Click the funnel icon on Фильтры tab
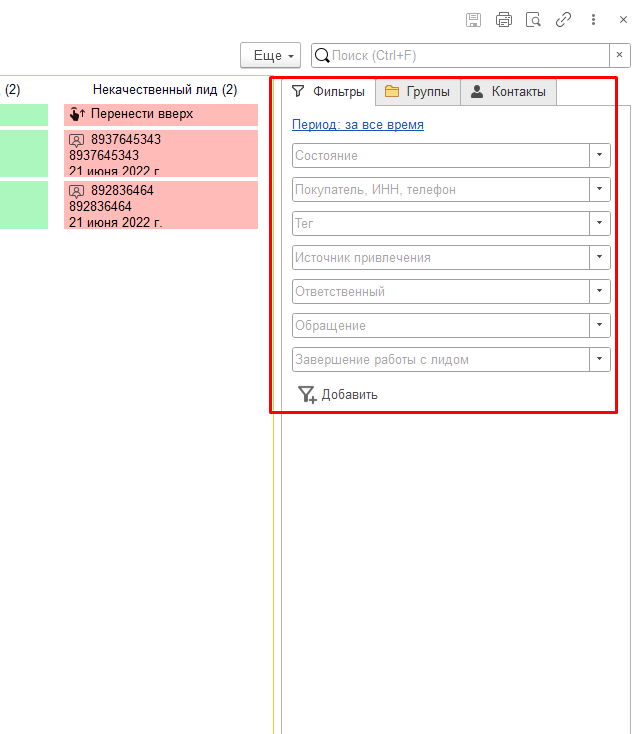The height and width of the screenshot is (734, 635). pyautogui.click(x=298, y=91)
